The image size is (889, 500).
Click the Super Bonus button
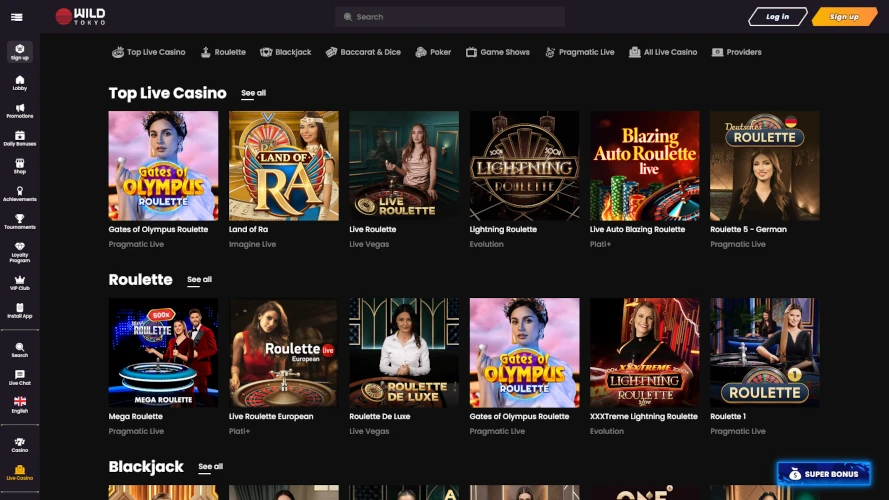pos(824,474)
